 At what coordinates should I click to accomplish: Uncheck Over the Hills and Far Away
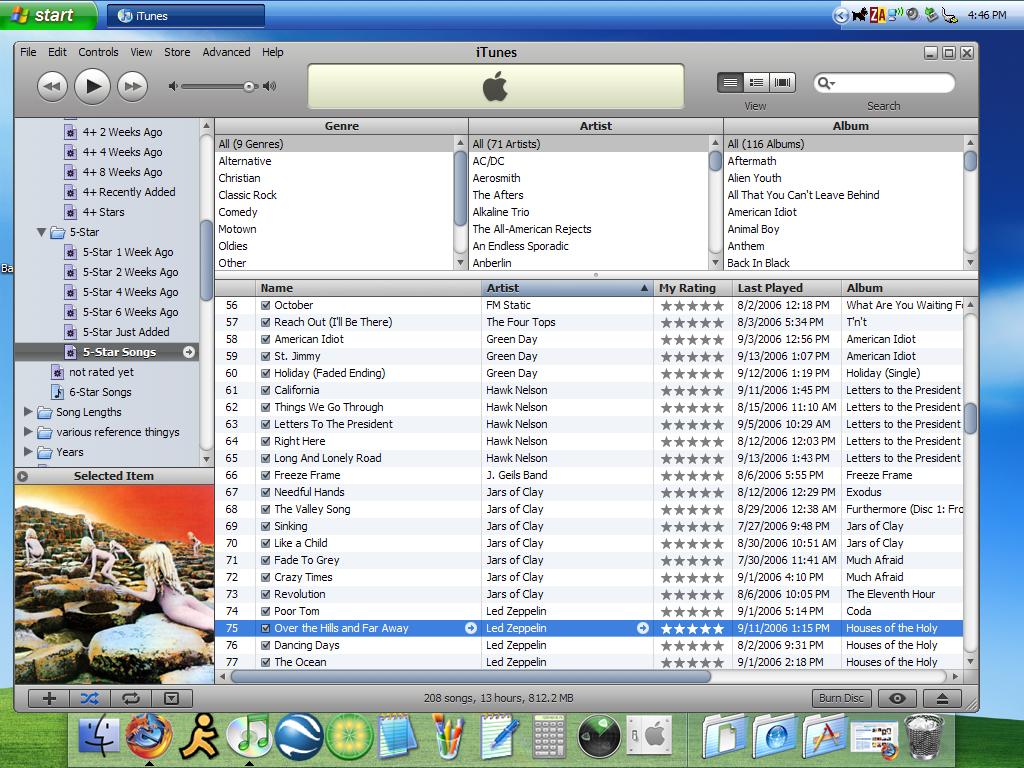(266, 628)
